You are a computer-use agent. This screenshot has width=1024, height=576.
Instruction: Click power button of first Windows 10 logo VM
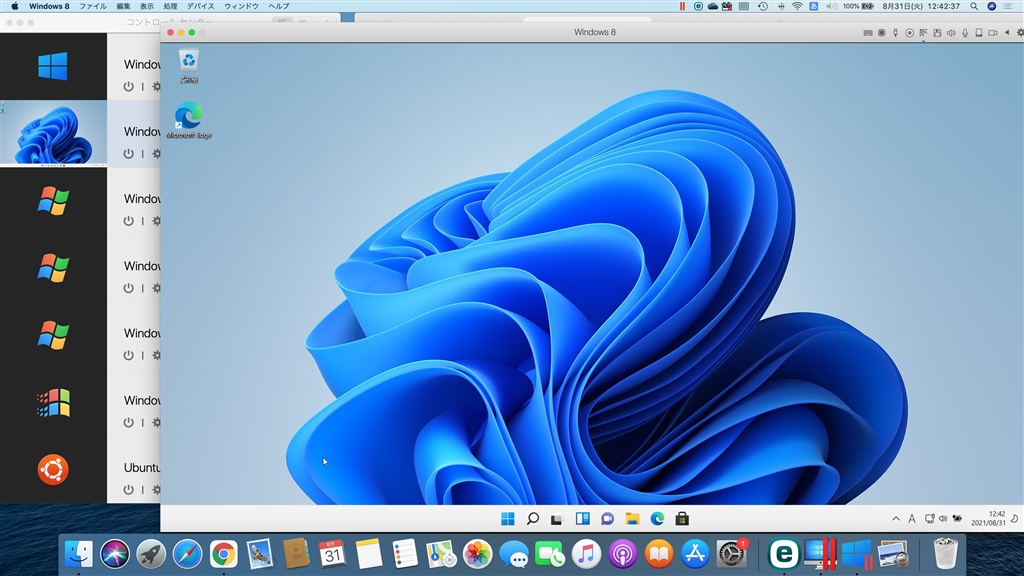pos(129,86)
